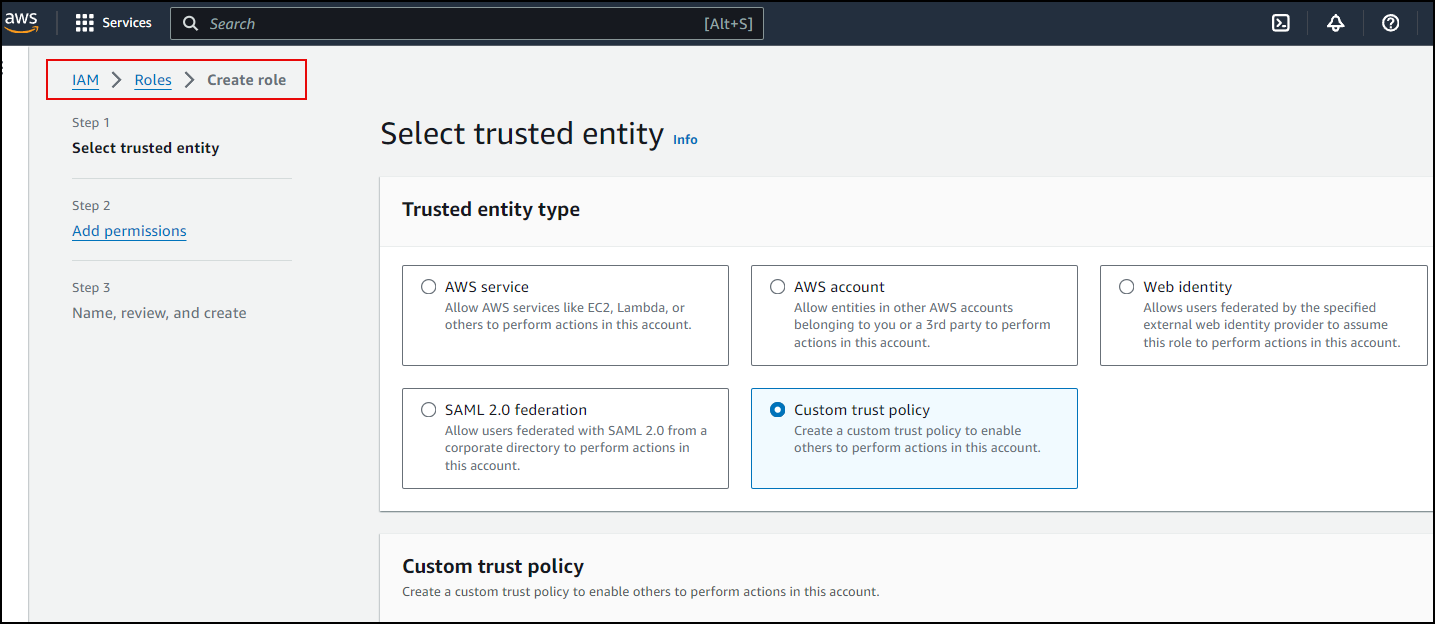Screen dimensions: 1435x624
Task: Select the AWS service radio option
Action: point(429,287)
